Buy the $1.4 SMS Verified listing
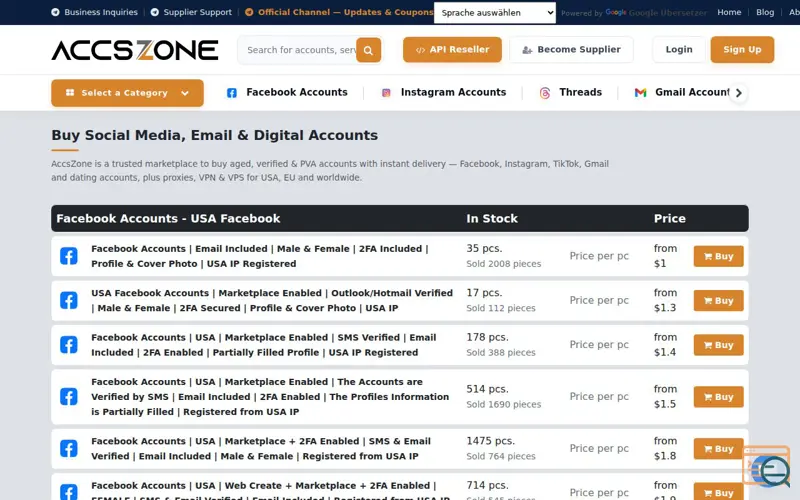This screenshot has width=800, height=500. click(718, 345)
